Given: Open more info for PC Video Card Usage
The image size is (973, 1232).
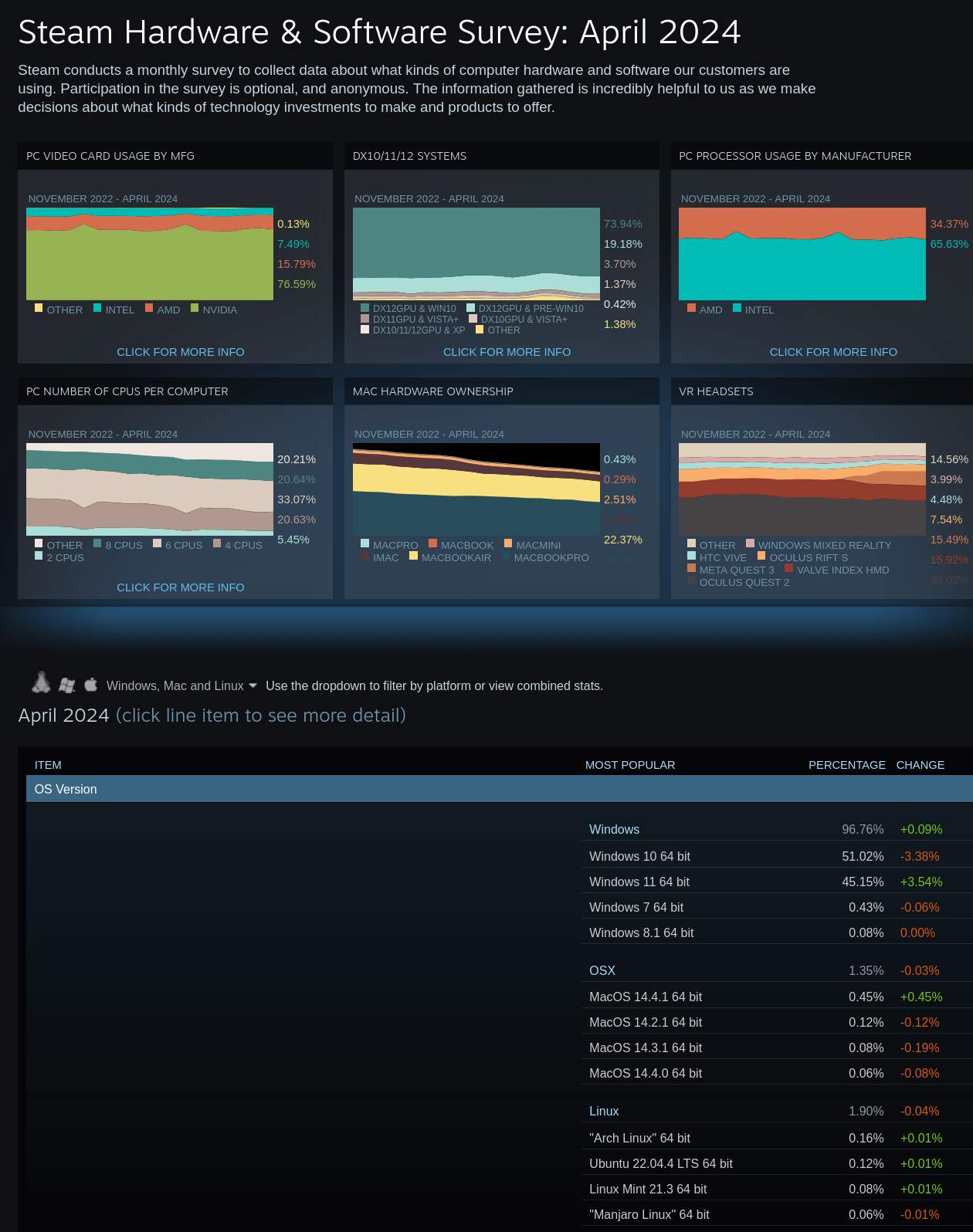Looking at the screenshot, I should tap(181, 352).
